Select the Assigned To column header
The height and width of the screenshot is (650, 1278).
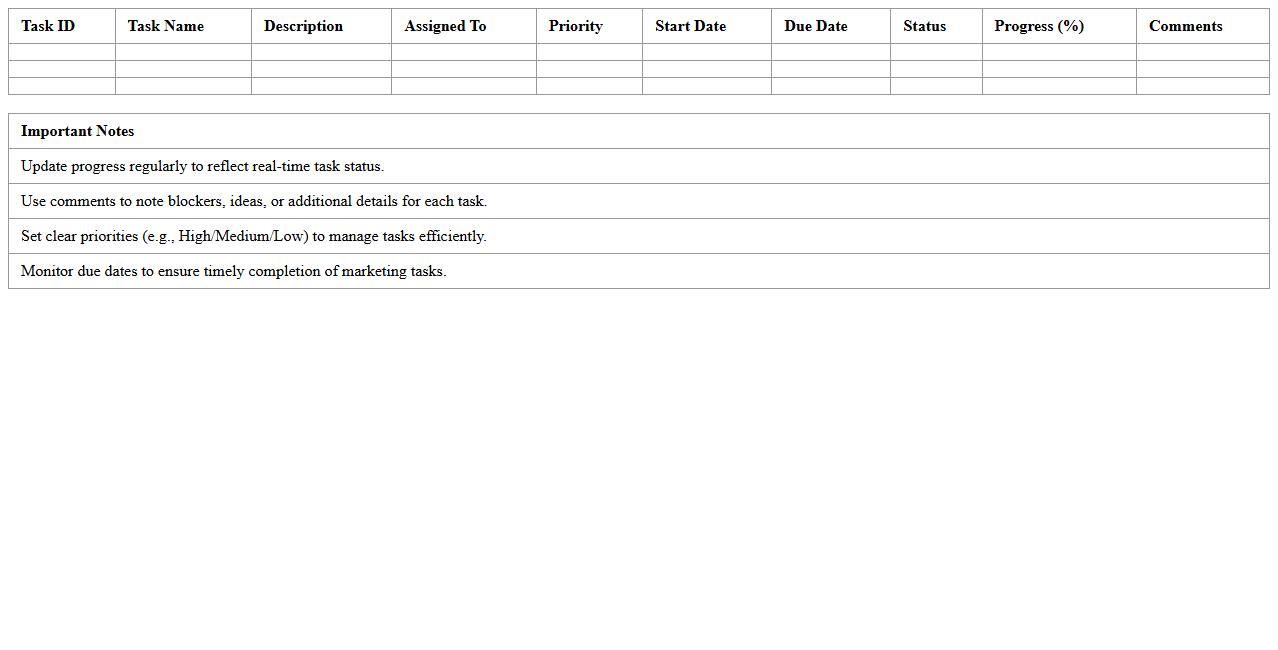pos(445,26)
